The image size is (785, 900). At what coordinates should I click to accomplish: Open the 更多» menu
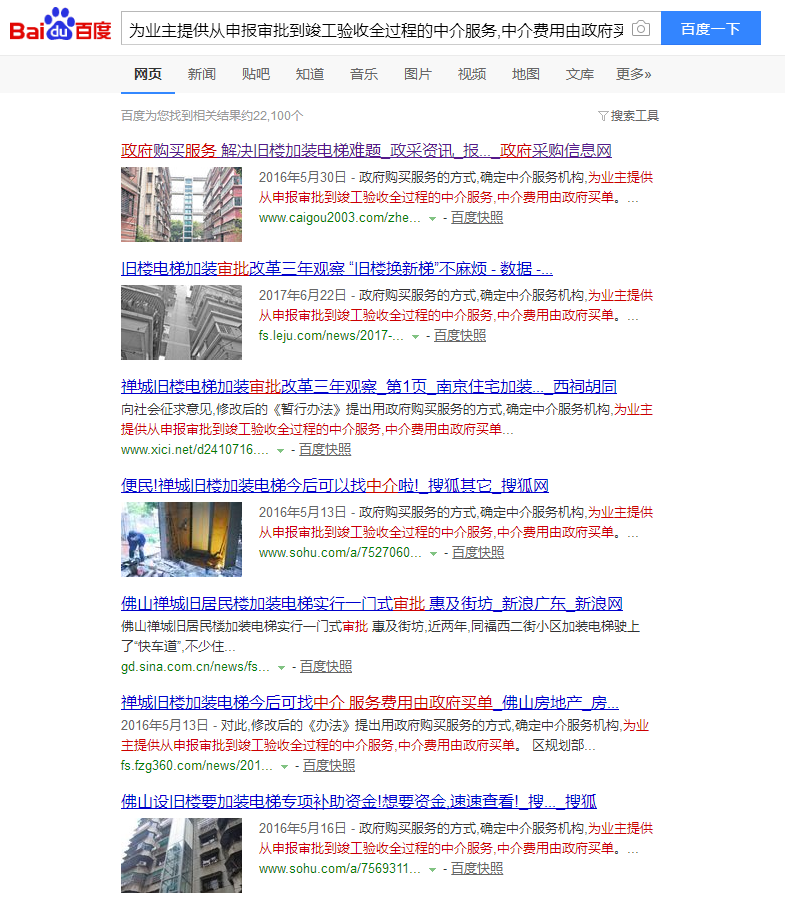tap(633, 74)
